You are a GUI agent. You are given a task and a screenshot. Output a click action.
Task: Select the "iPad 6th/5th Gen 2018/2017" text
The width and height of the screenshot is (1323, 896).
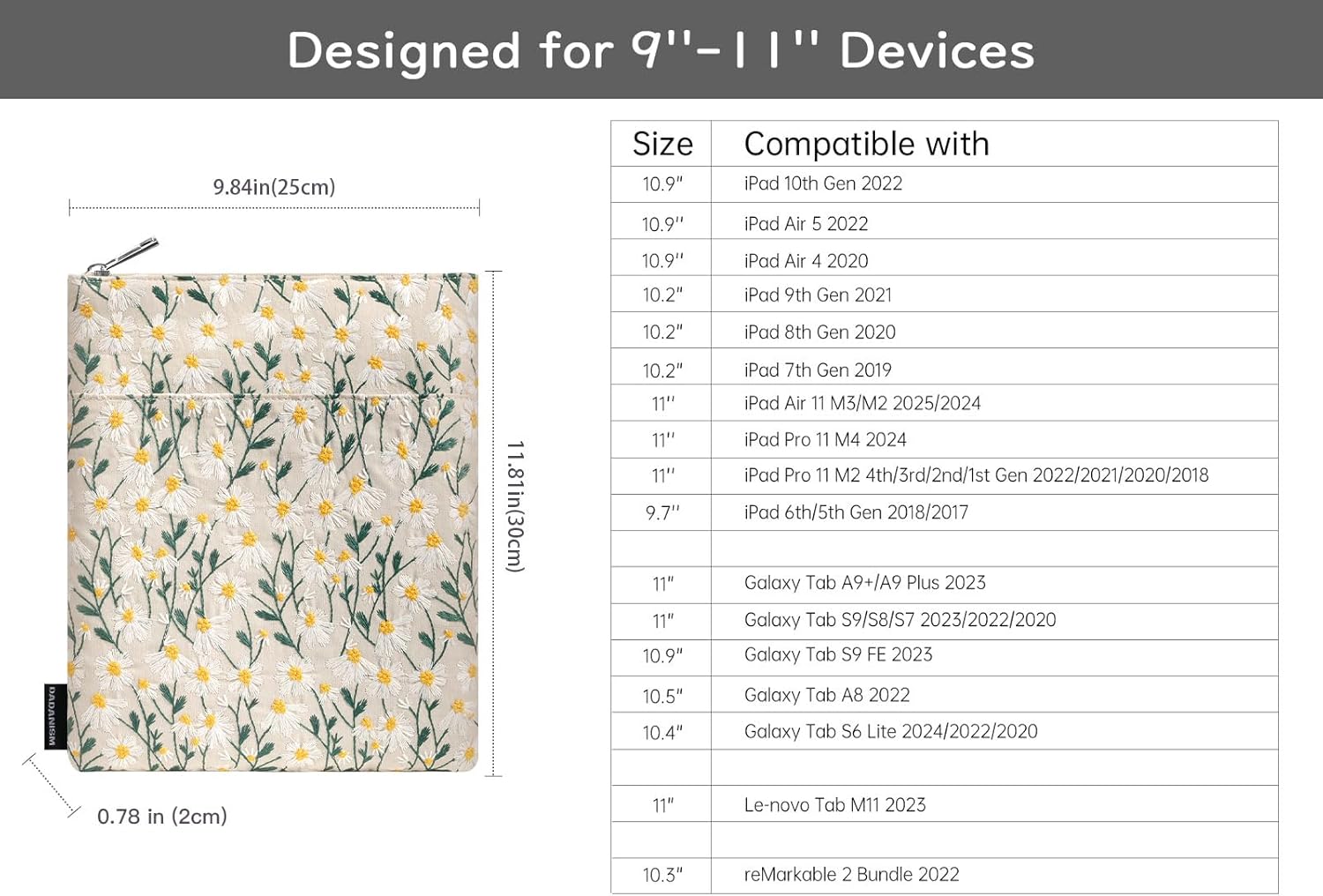coord(856,512)
